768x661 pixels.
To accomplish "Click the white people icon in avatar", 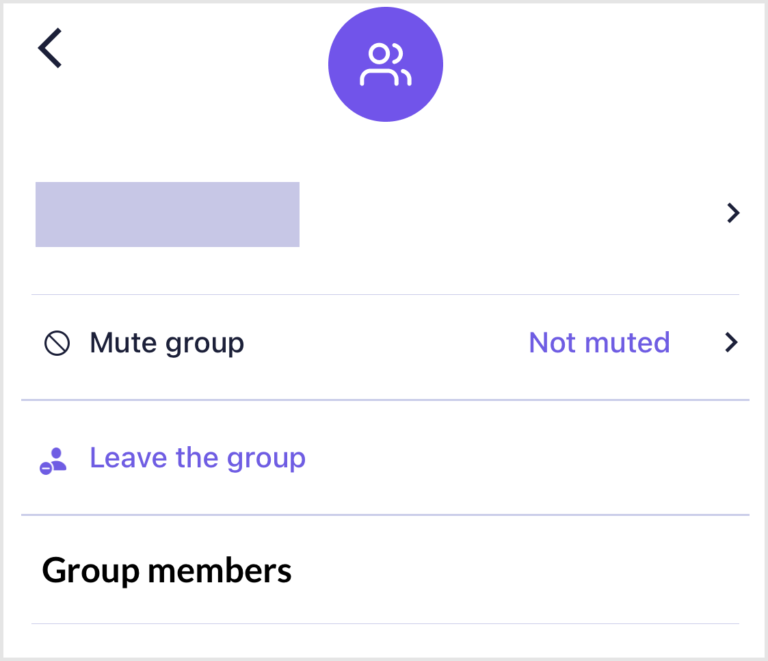I will 385,65.
